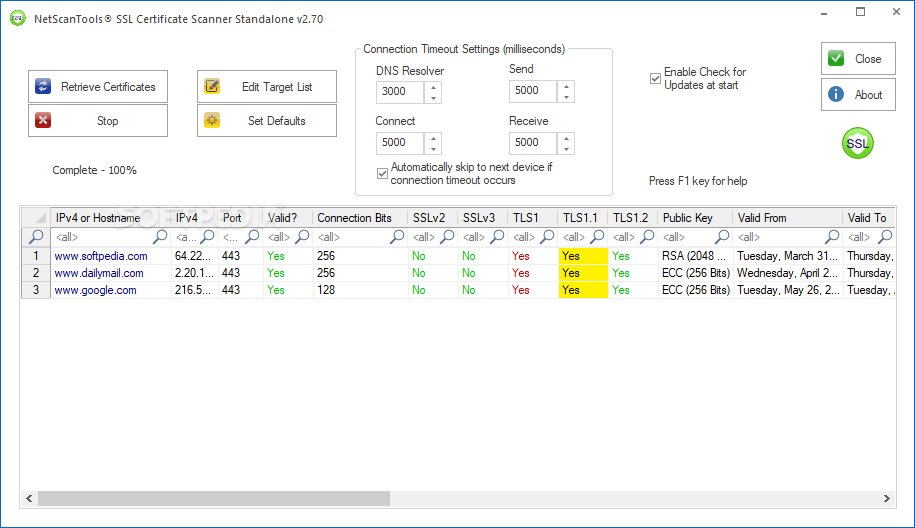This screenshot has width=915, height=528.
Task: Open the IPv4 column filter search icon
Action: pos(208,237)
